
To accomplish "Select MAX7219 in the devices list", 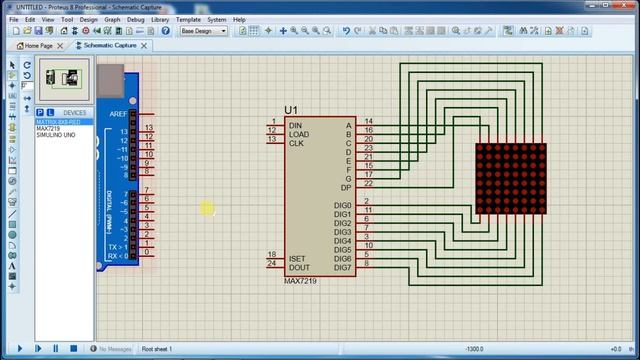I will (48, 129).
